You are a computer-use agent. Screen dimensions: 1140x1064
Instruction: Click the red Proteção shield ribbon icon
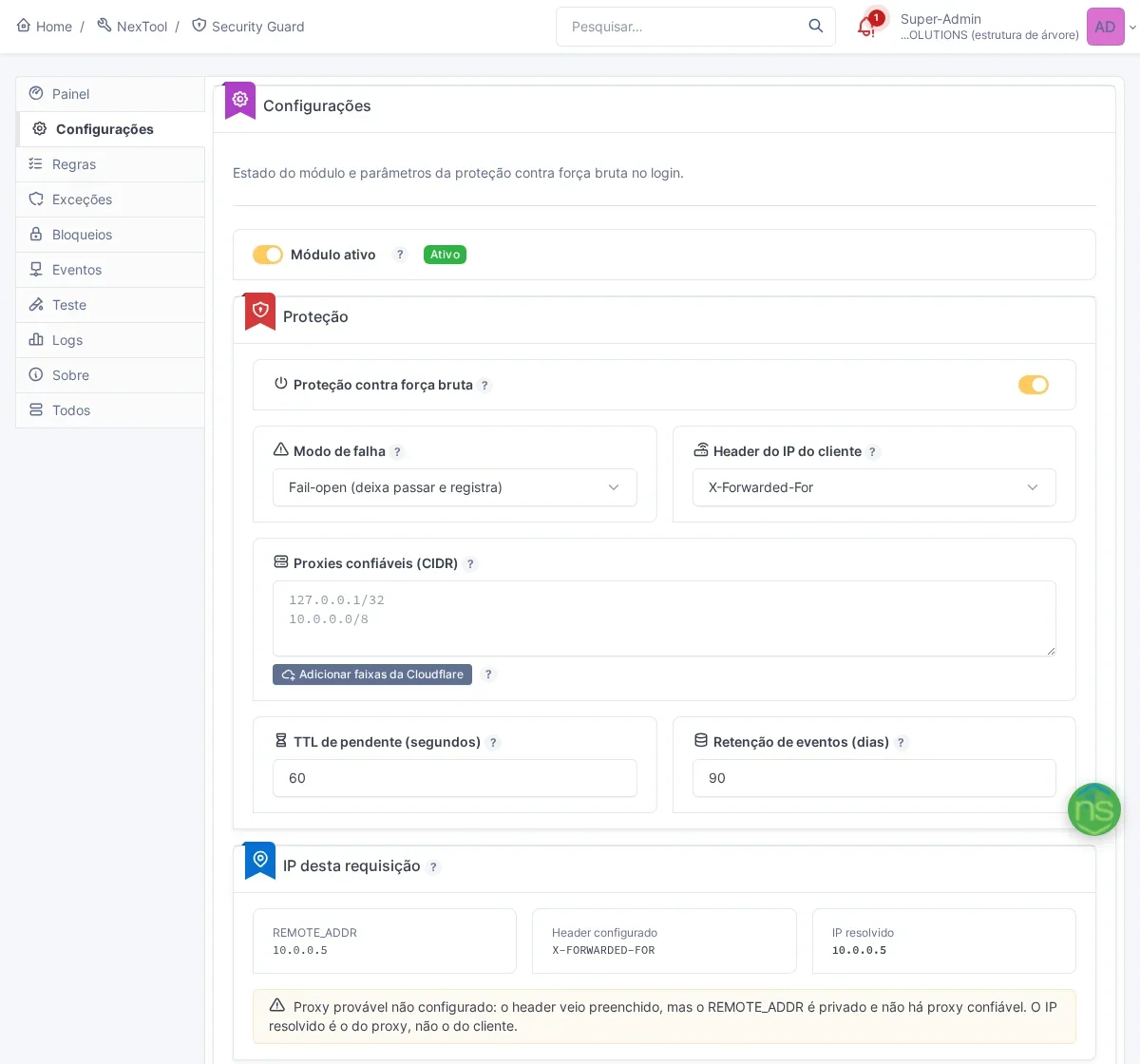(x=260, y=311)
